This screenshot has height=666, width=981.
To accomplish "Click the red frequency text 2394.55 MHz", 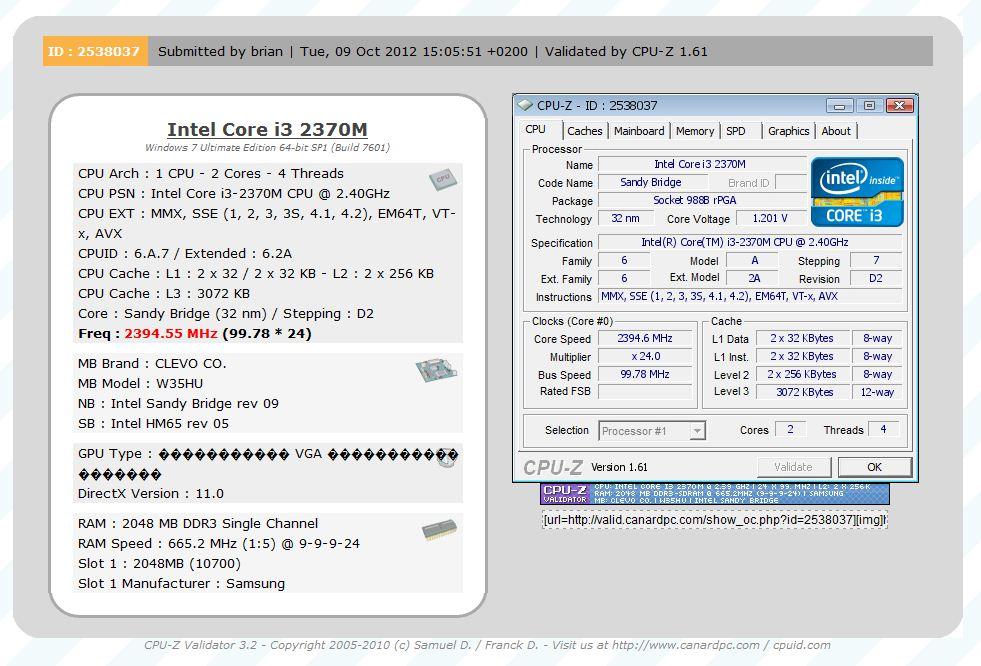I will pyautogui.click(x=171, y=333).
